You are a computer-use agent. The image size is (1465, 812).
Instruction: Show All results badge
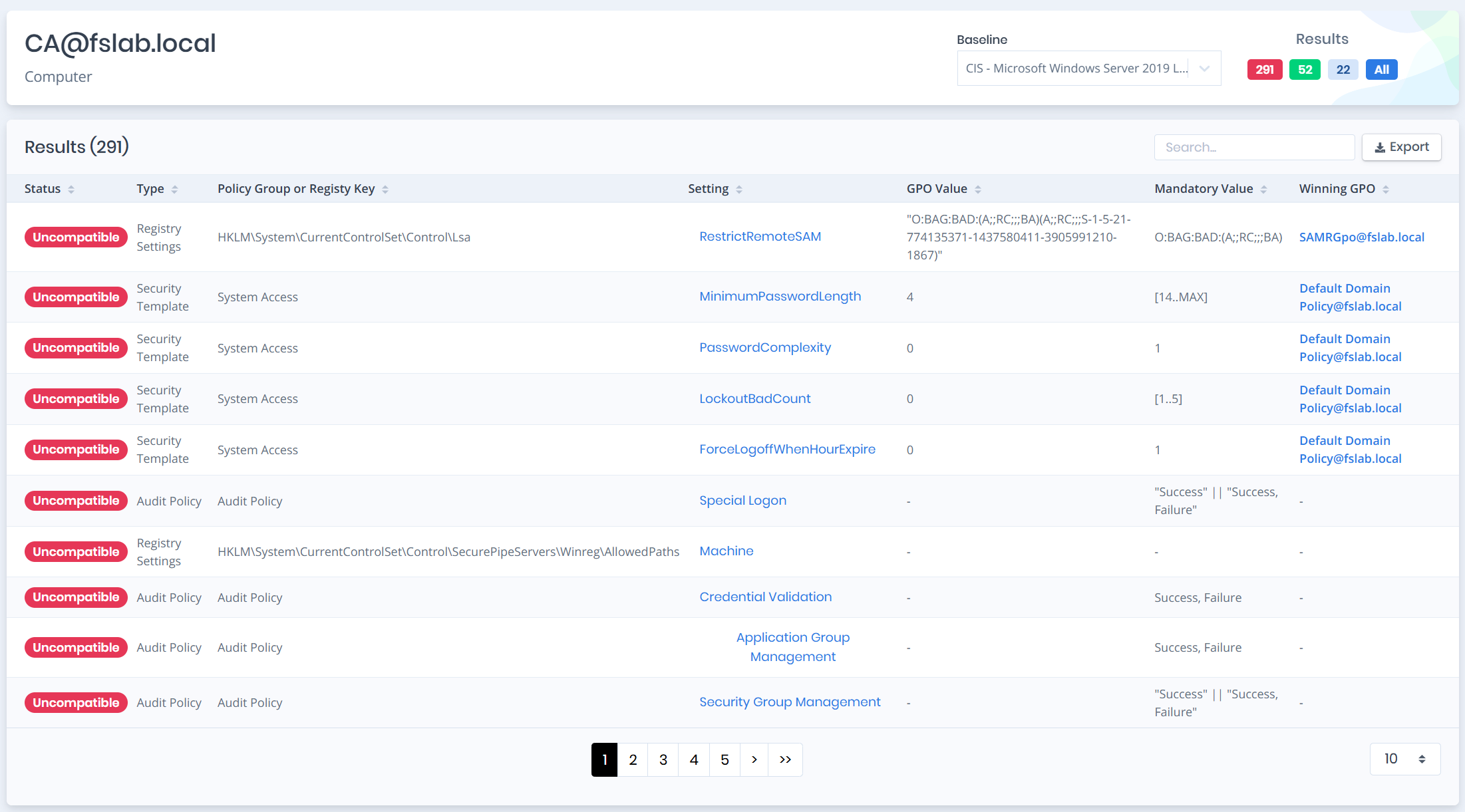click(1381, 70)
